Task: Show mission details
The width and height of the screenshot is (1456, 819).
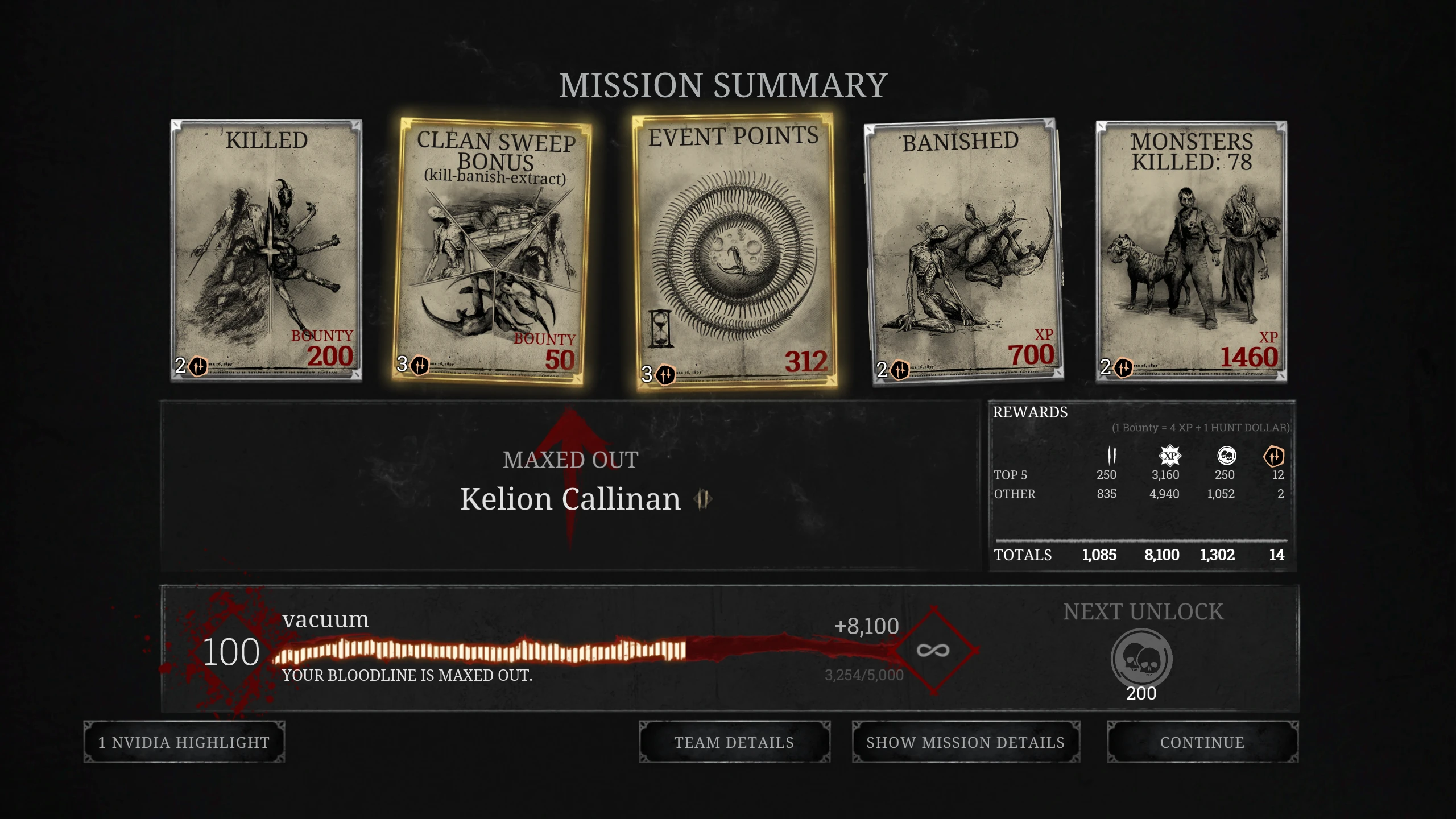Action: coord(965,742)
